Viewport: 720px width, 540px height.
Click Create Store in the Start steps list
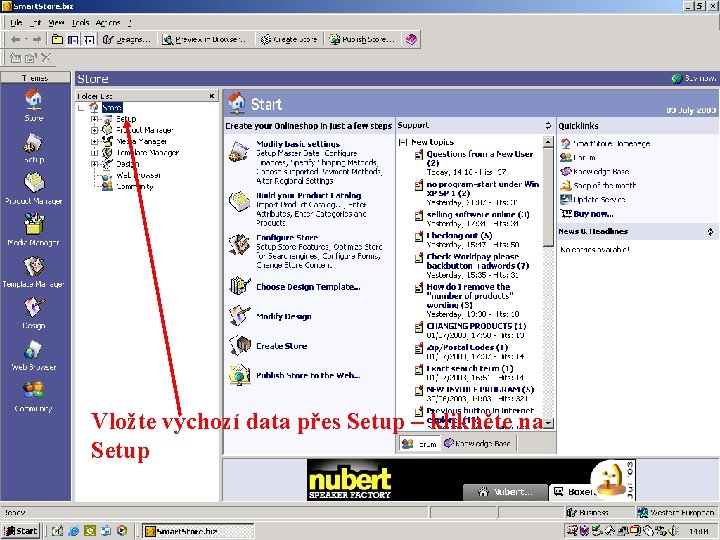click(x=281, y=346)
